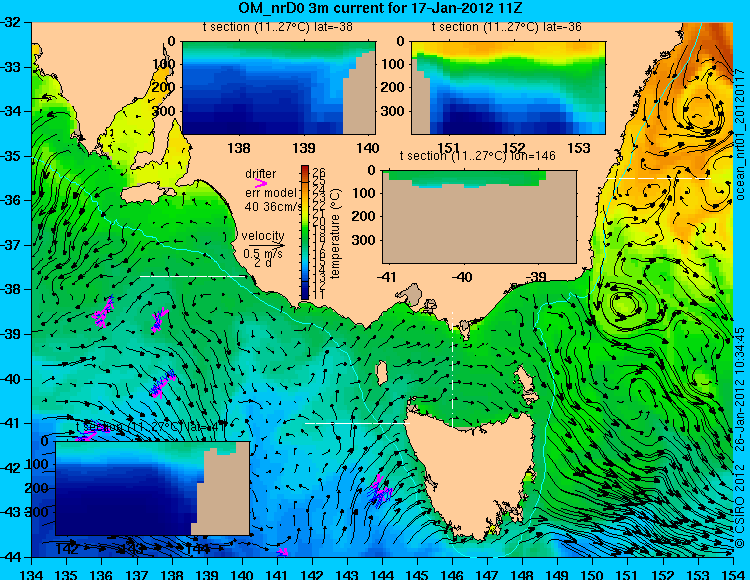Click the vertical 'ocean_nr01_20120117' label
The width and height of the screenshot is (750, 580).
click(740, 133)
